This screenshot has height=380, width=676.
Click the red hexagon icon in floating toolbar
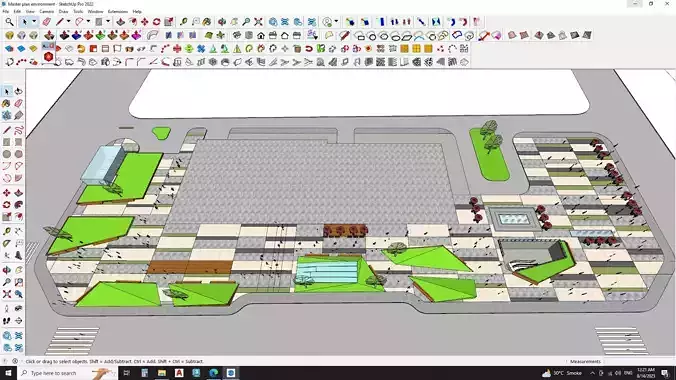click(48, 57)
